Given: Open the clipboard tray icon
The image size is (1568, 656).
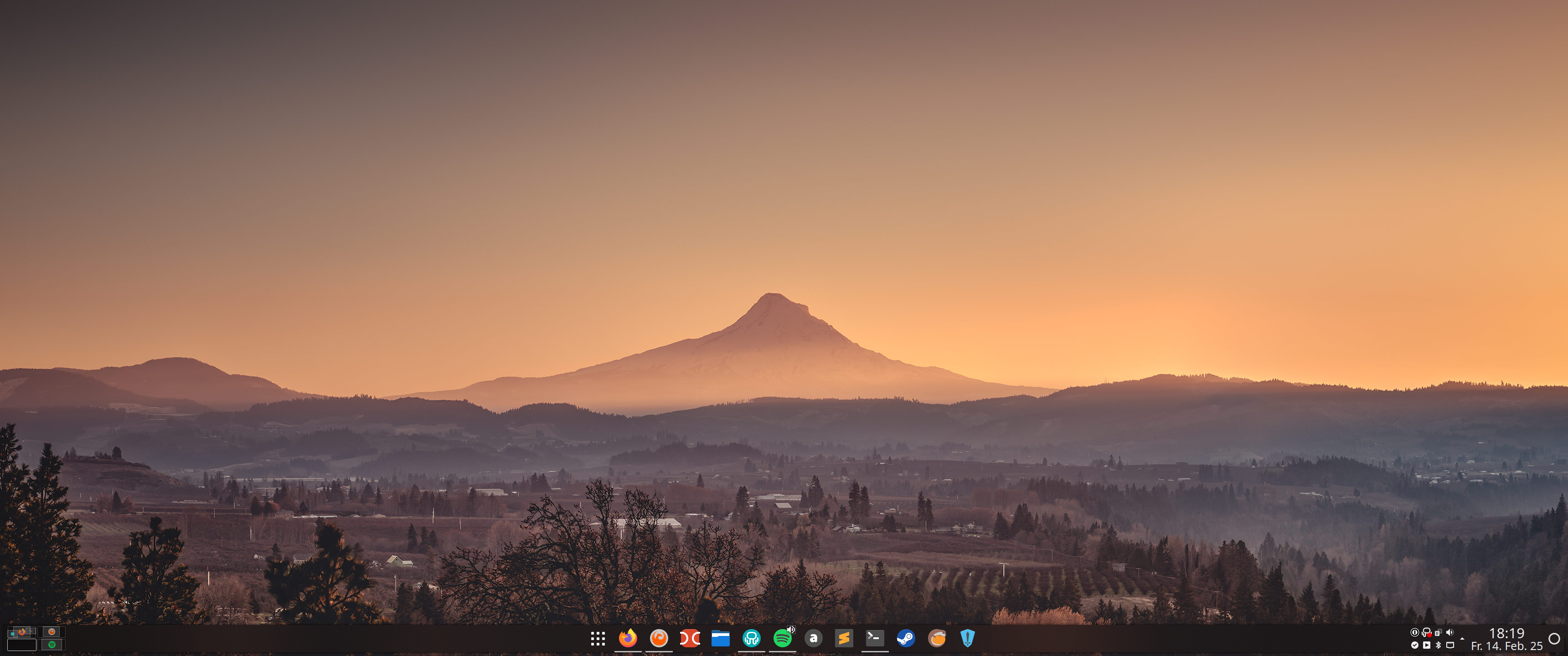Looking at the screenshot, I should [x=1439, y=633].
